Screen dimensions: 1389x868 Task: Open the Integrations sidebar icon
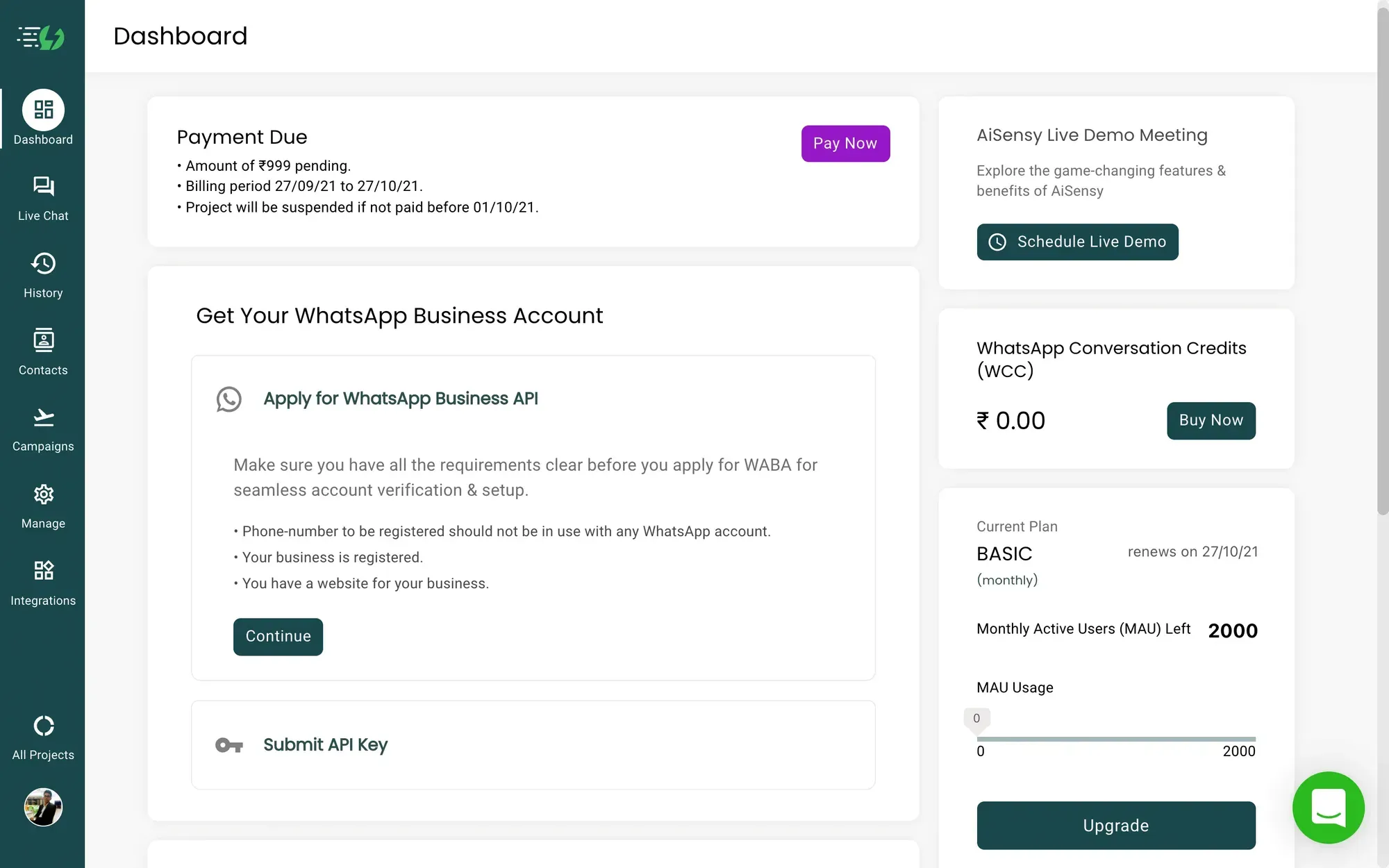(x=43, y=571)
